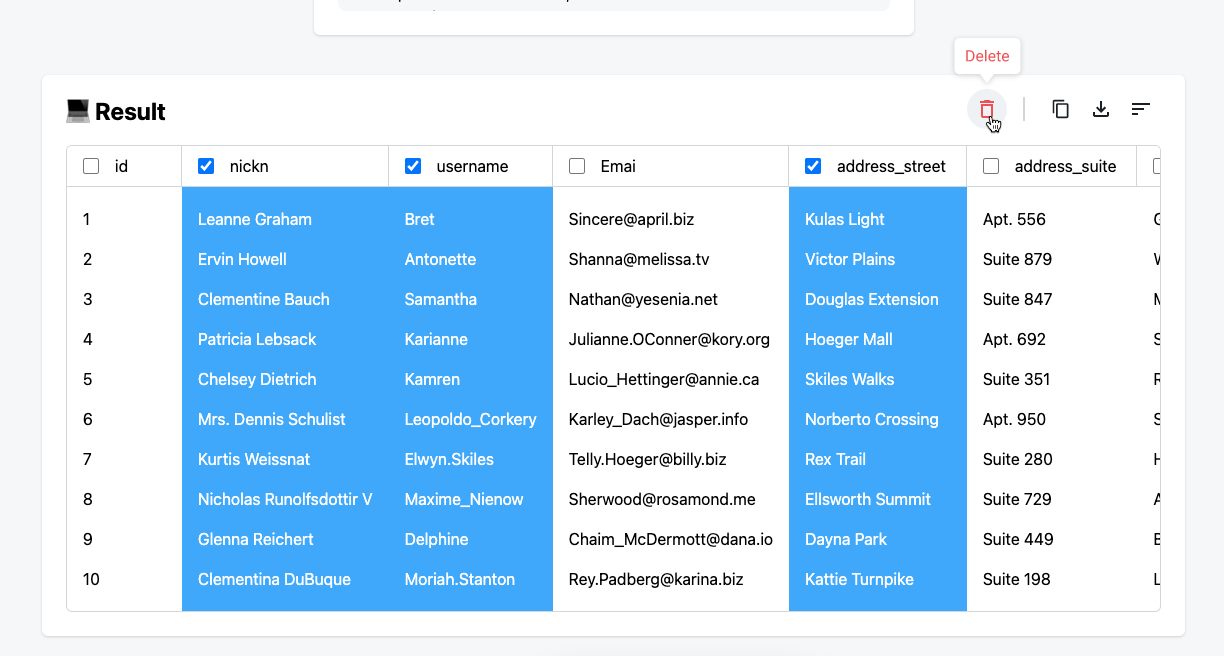Deselect the address_street column checkbox
The image size is (1224, 656).
[x=813, y=166]
